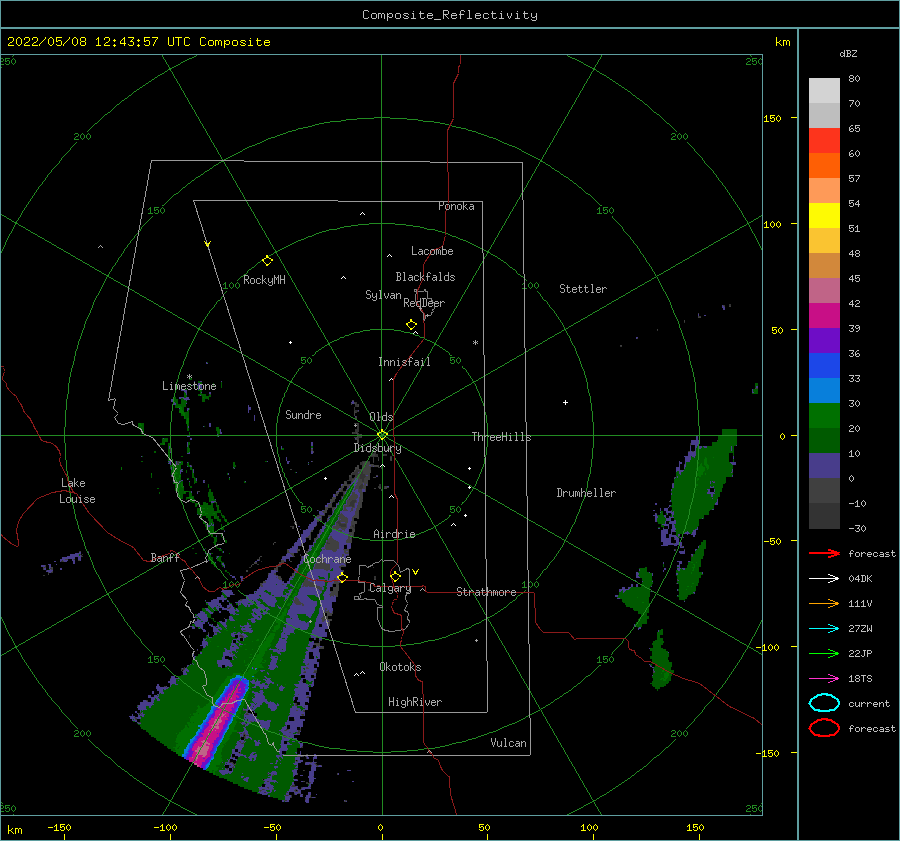Click the Vulcan town label

pyautogui.click(x=509, y=743)
